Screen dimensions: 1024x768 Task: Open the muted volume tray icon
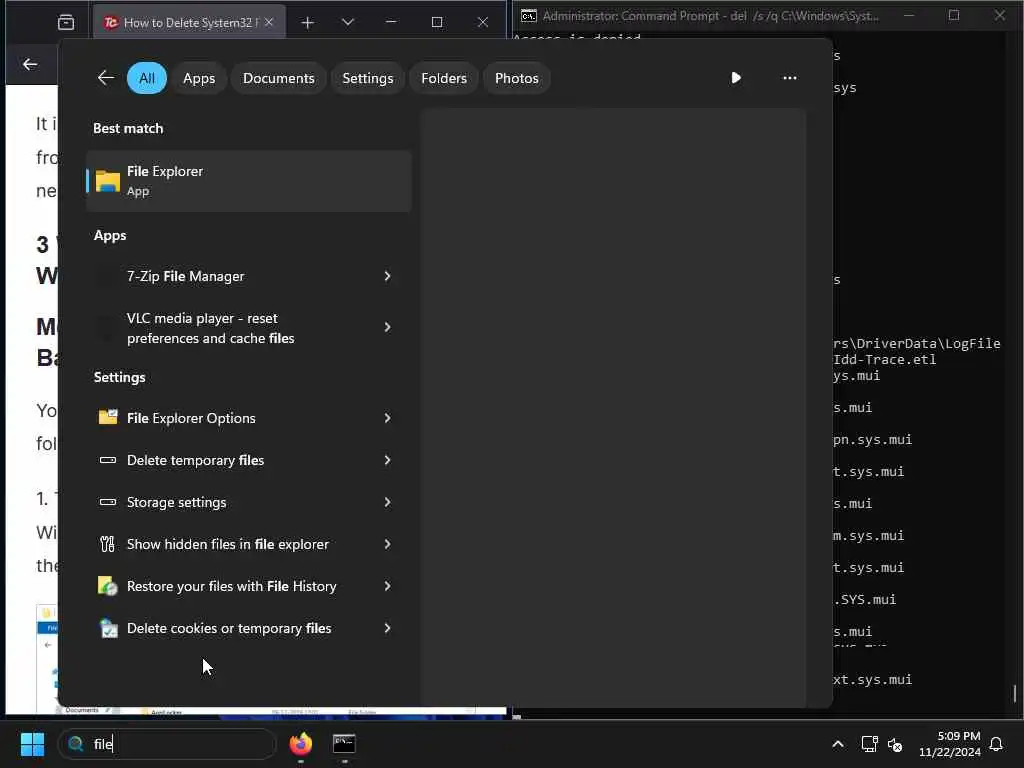(895, 744)
